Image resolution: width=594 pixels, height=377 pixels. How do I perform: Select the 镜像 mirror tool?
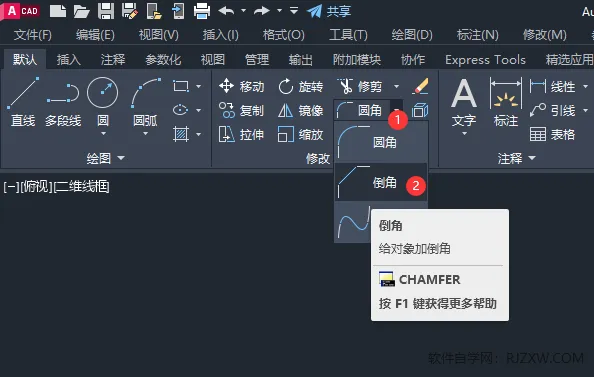point(301,110)
